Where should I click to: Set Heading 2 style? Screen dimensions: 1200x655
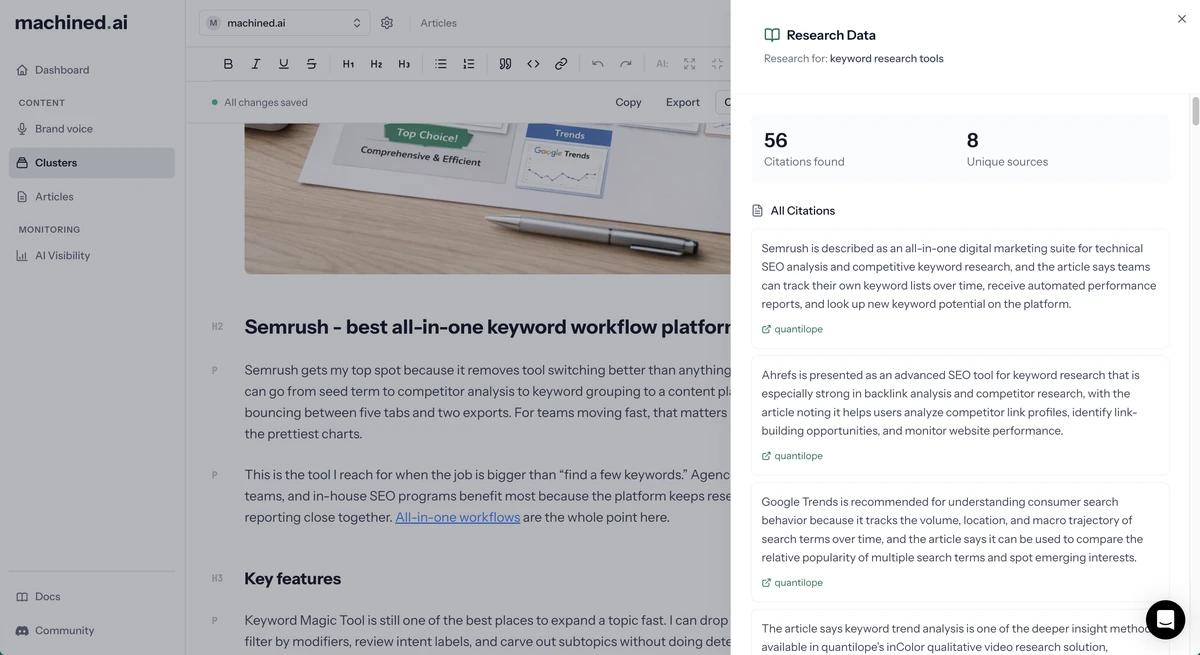click(x=376, y=64)
